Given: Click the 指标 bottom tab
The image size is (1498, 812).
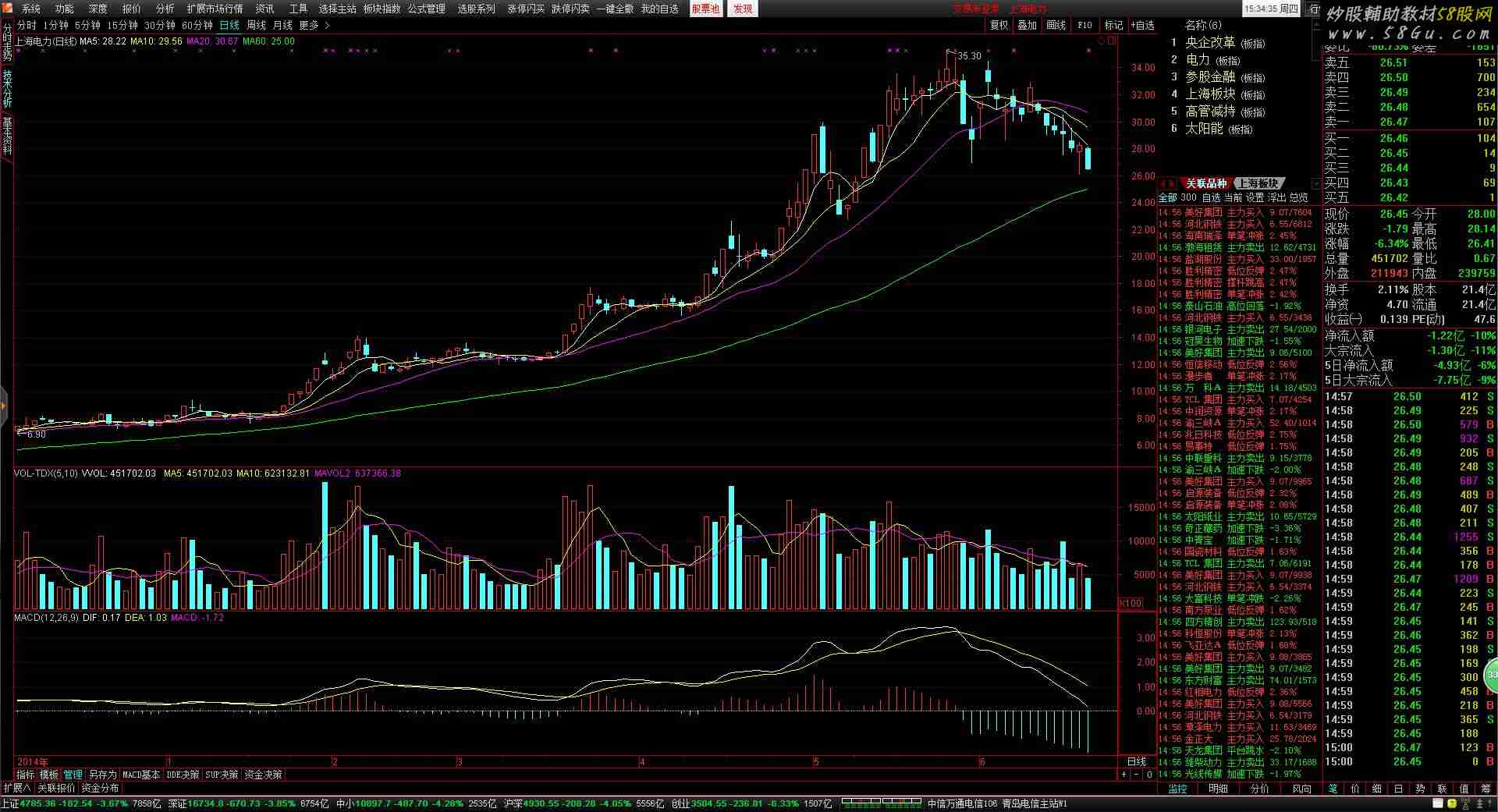Looking at the screenshot, I should (26, 775).
